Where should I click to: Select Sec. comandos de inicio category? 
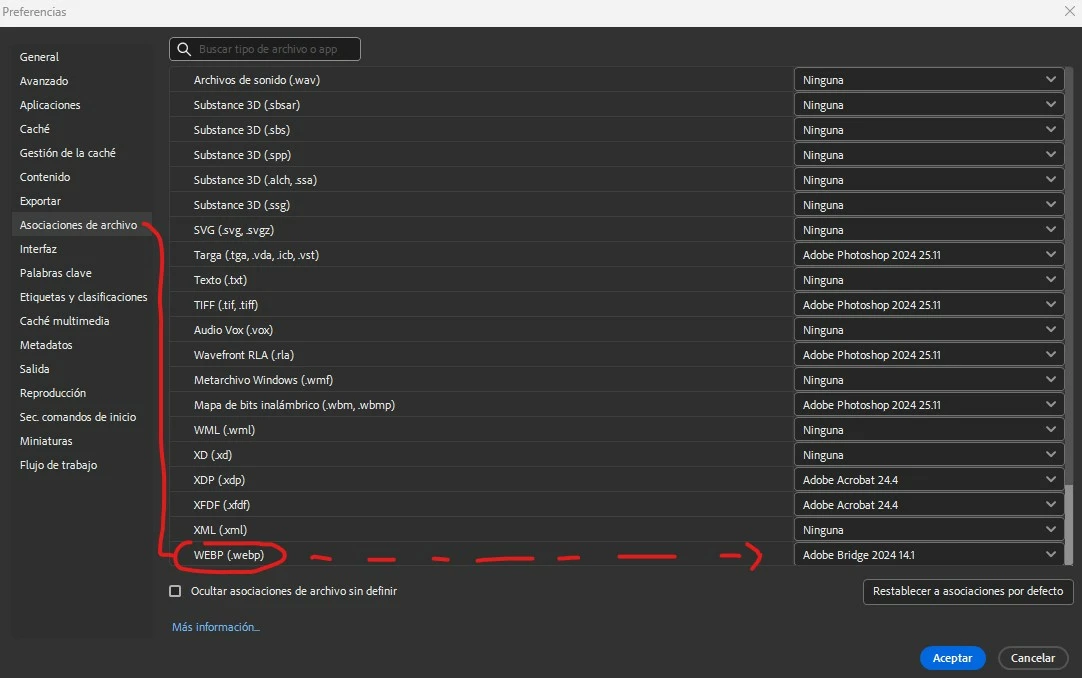click(x=77, y=417)
